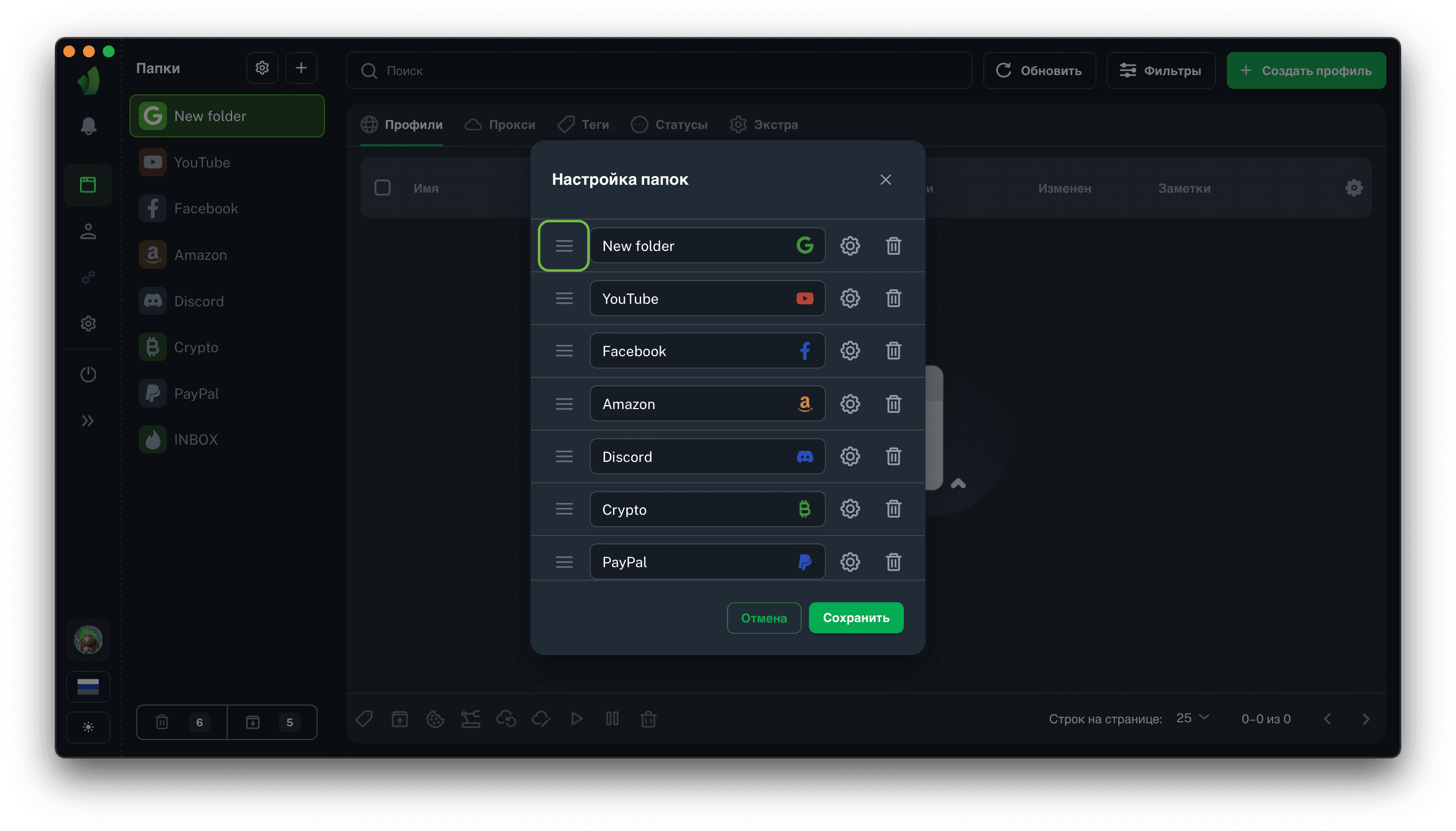Click the Отмена button
This screenshot has width=1456, height=831.
click(x=764, y=618)
